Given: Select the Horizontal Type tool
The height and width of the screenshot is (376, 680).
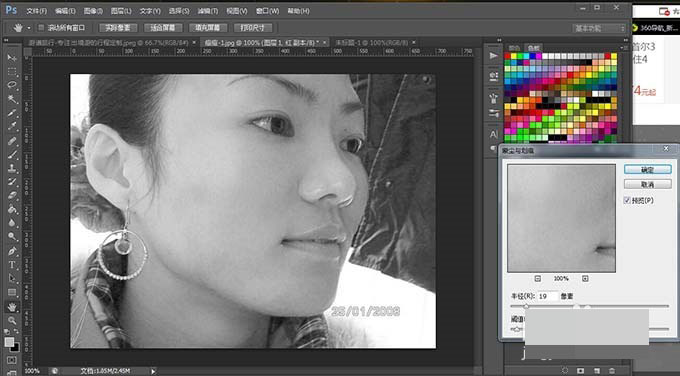Looking at the screenshot, I should pyautogui.click(x=12, y=265).
